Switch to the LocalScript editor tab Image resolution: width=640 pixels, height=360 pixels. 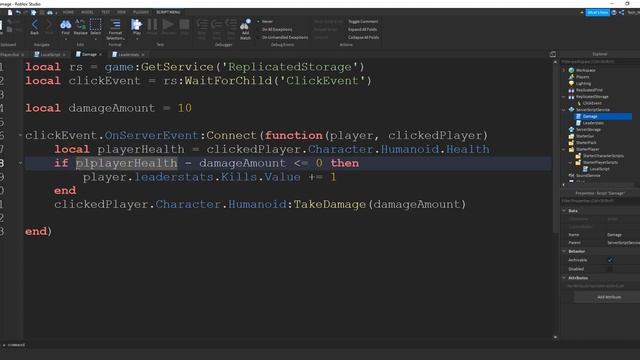tap(50, 54)
